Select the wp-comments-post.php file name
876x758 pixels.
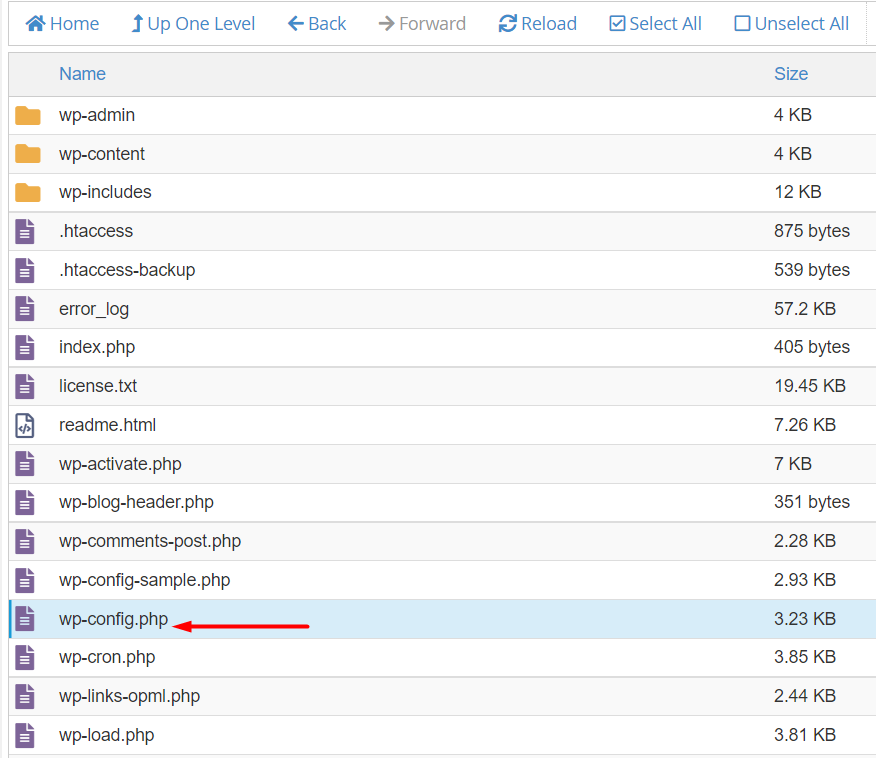[x=150, y=541]
